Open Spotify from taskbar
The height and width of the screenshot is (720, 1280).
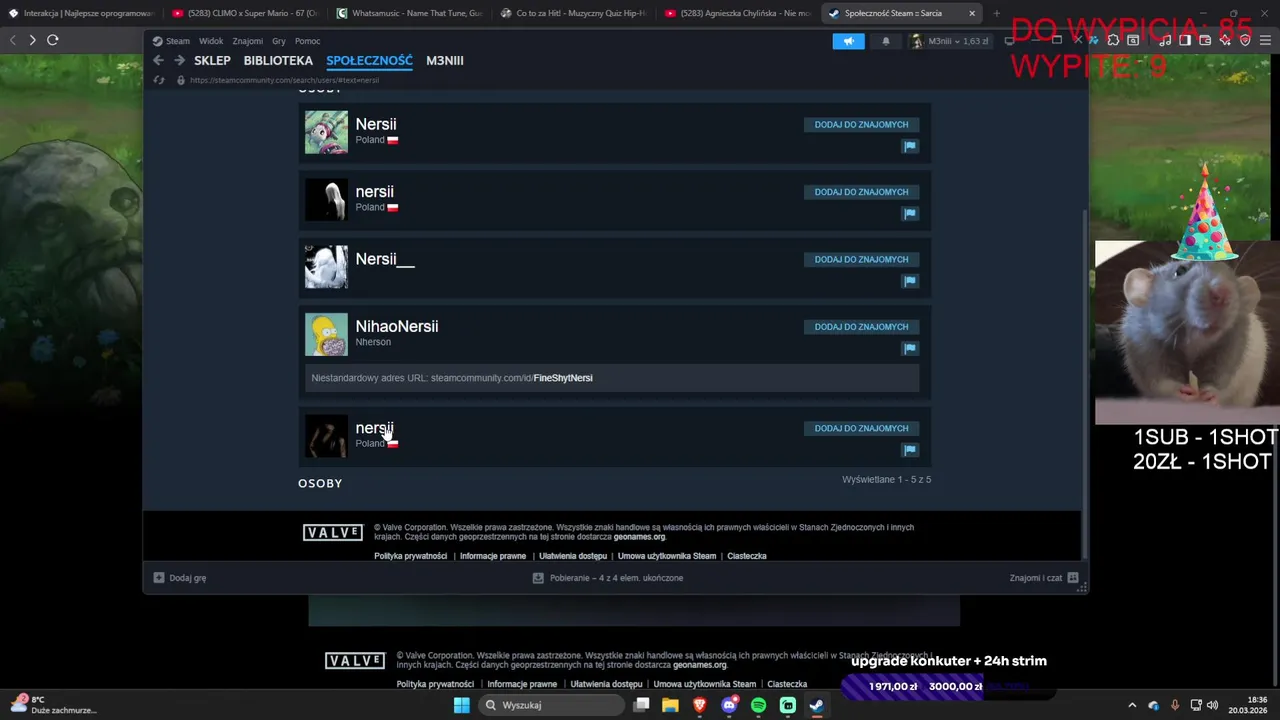click(x=758, y=705)
